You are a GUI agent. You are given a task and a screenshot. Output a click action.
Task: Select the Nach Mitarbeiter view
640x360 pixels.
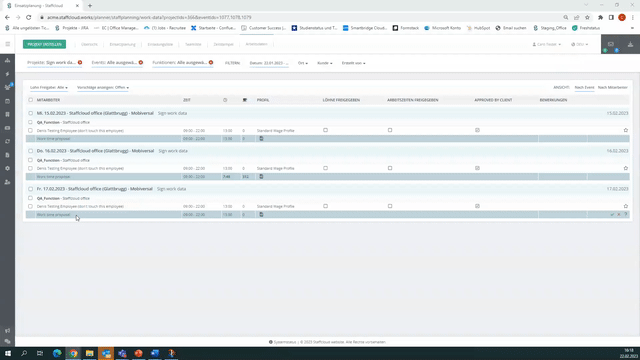[613, 87]
